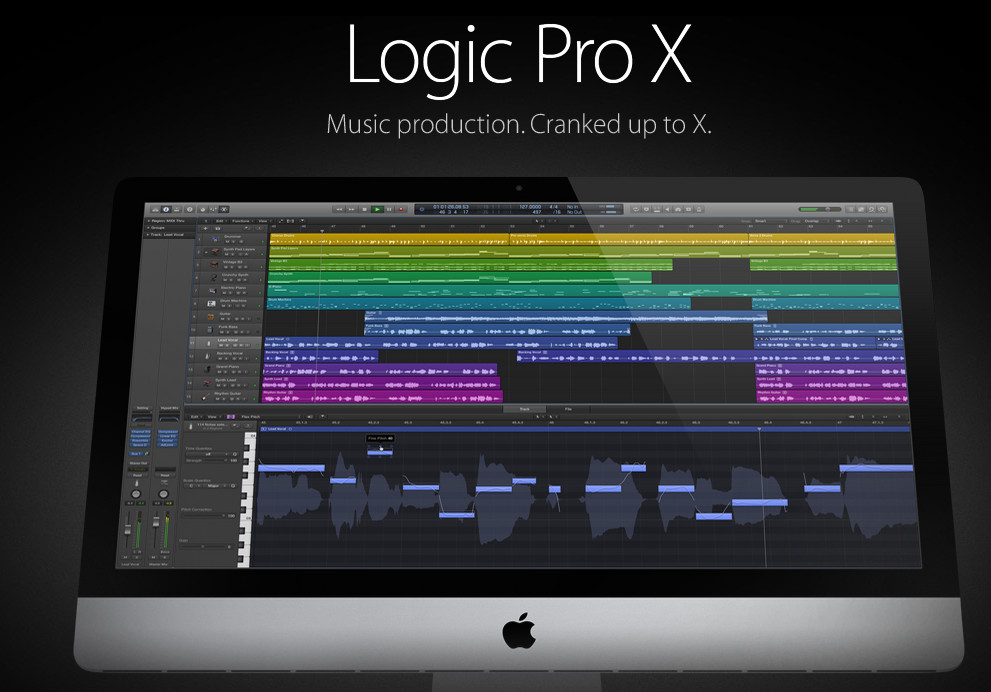This screenshot has width=991, height=692.
Task: Toggle the Metronome click button
Action: point(698,209)
